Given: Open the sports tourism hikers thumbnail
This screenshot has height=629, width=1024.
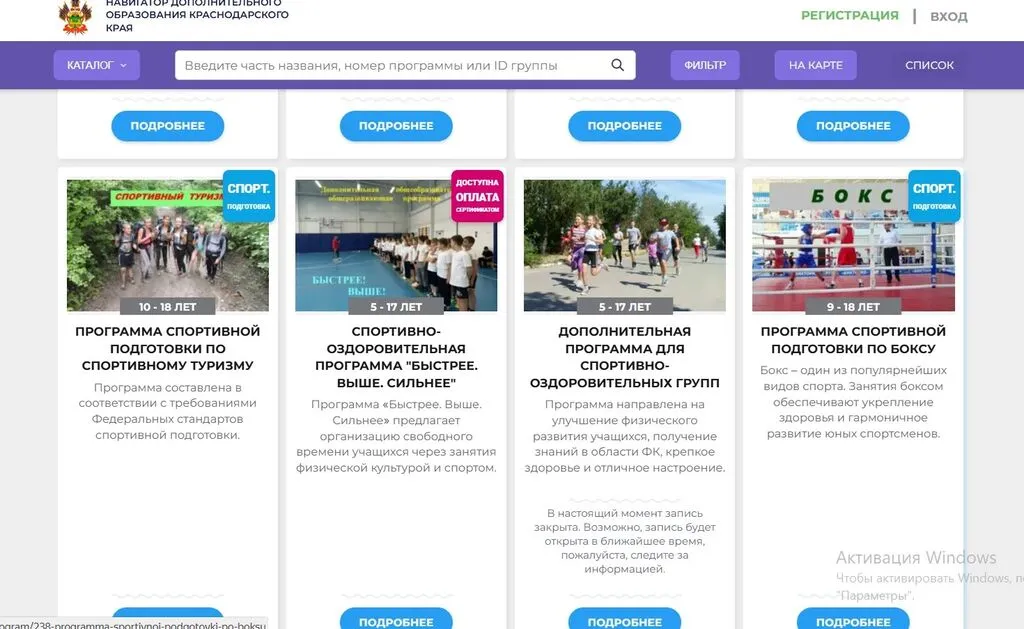Looking at the screenshot, I should point(168,246).
